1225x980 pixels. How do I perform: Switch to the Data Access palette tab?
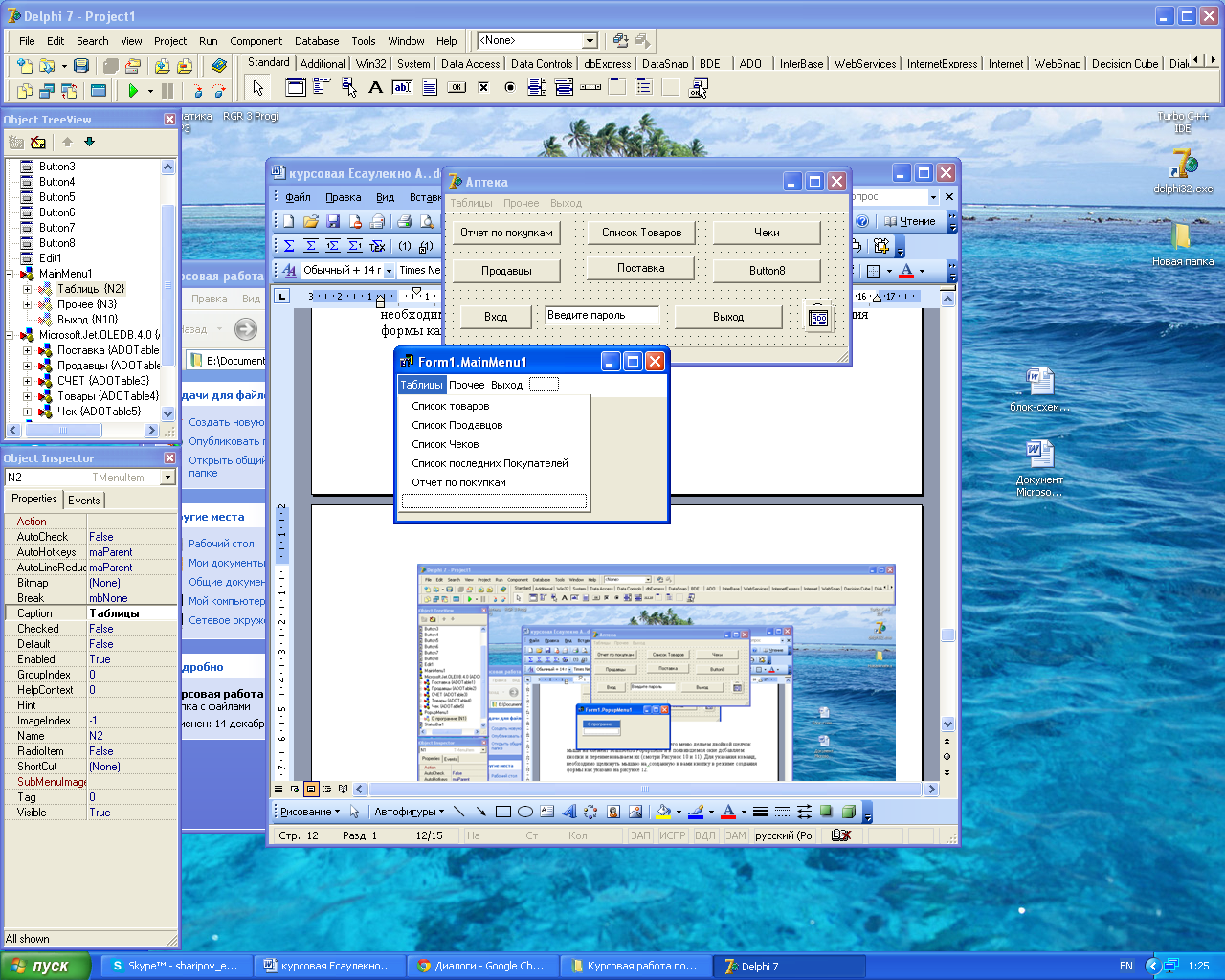click(x=470, y=64)
